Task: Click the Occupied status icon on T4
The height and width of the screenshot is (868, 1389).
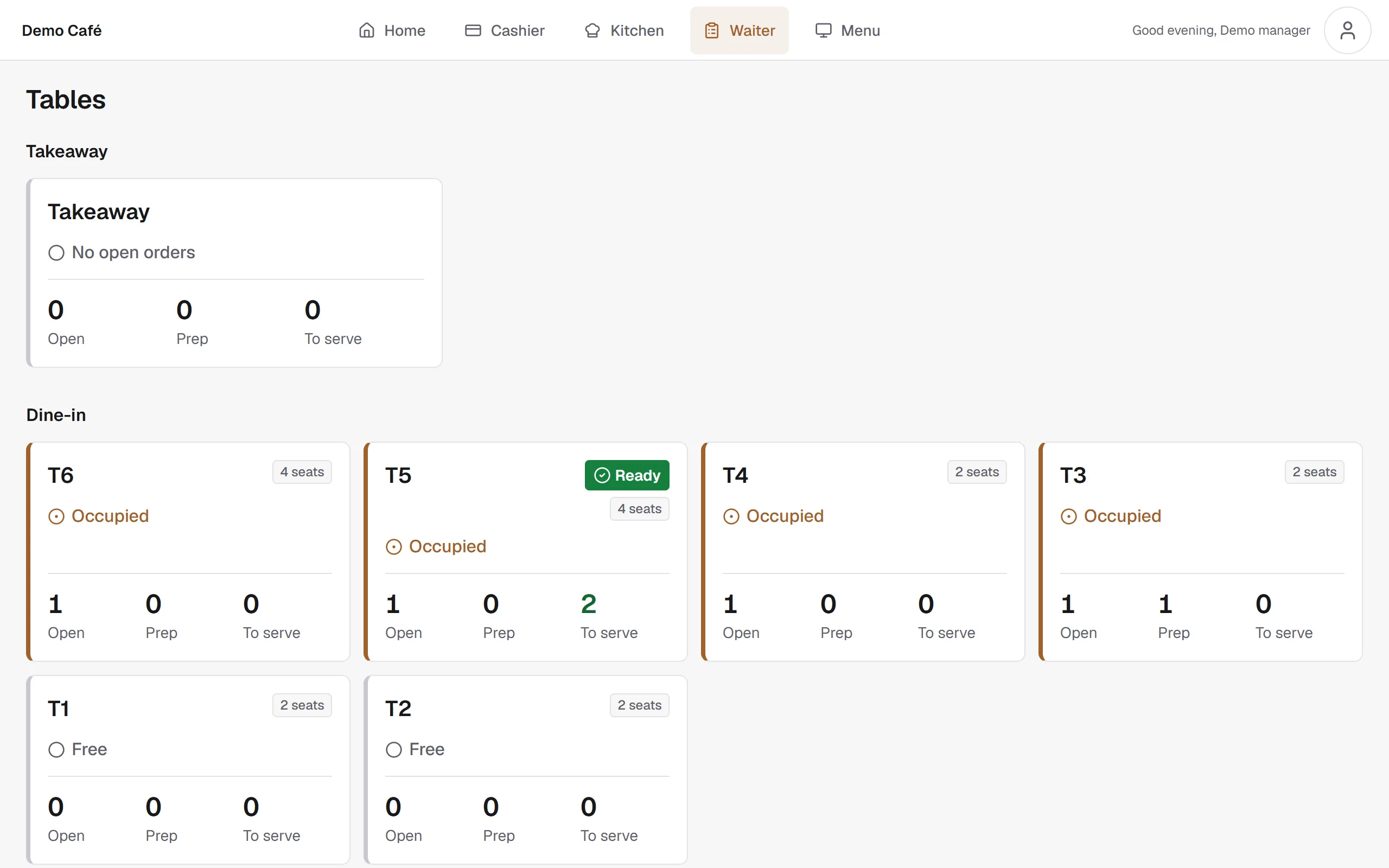Action: (x=731, y=516)
